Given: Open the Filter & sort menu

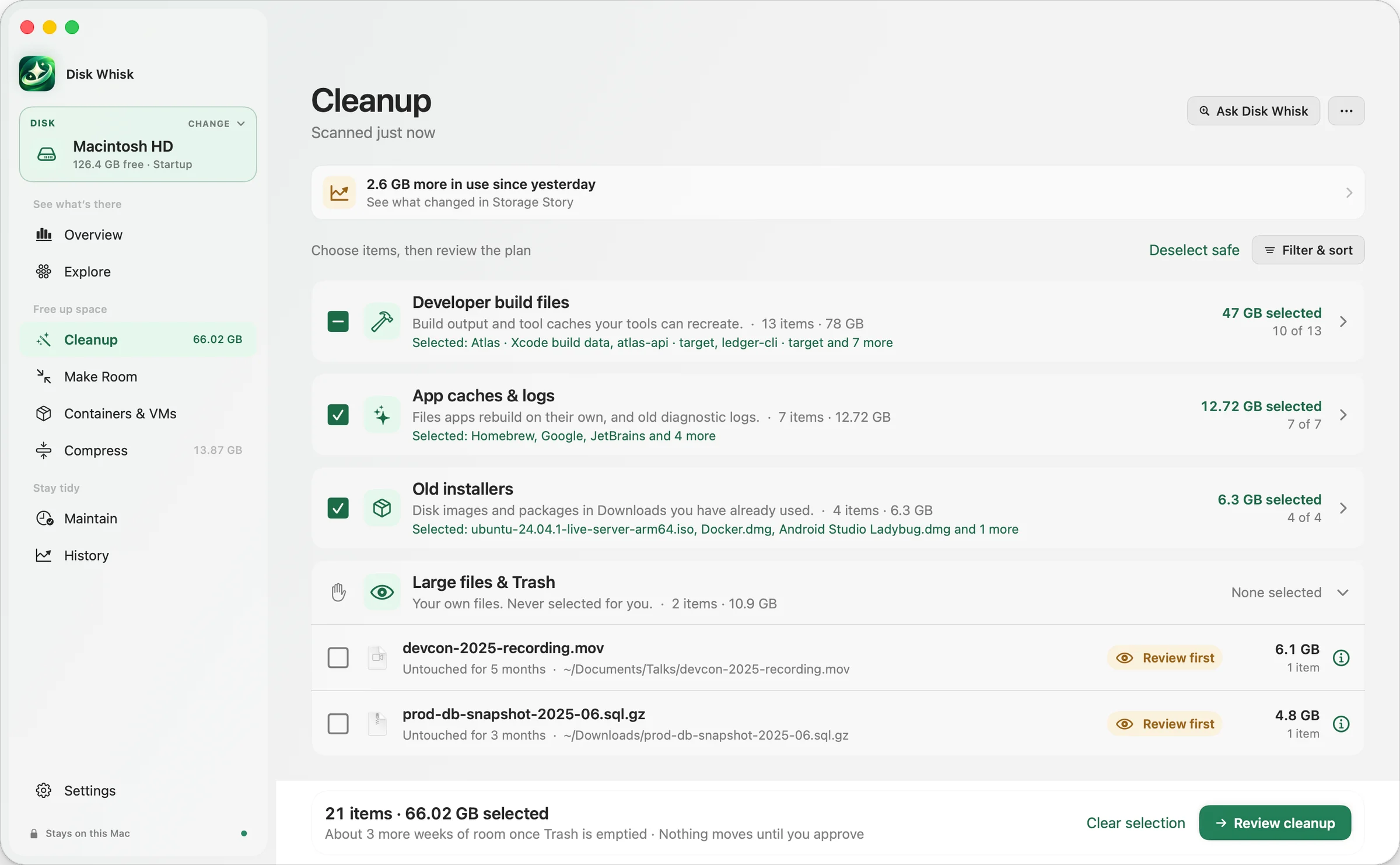Looking at the screenshot, I should point(1308,250).
